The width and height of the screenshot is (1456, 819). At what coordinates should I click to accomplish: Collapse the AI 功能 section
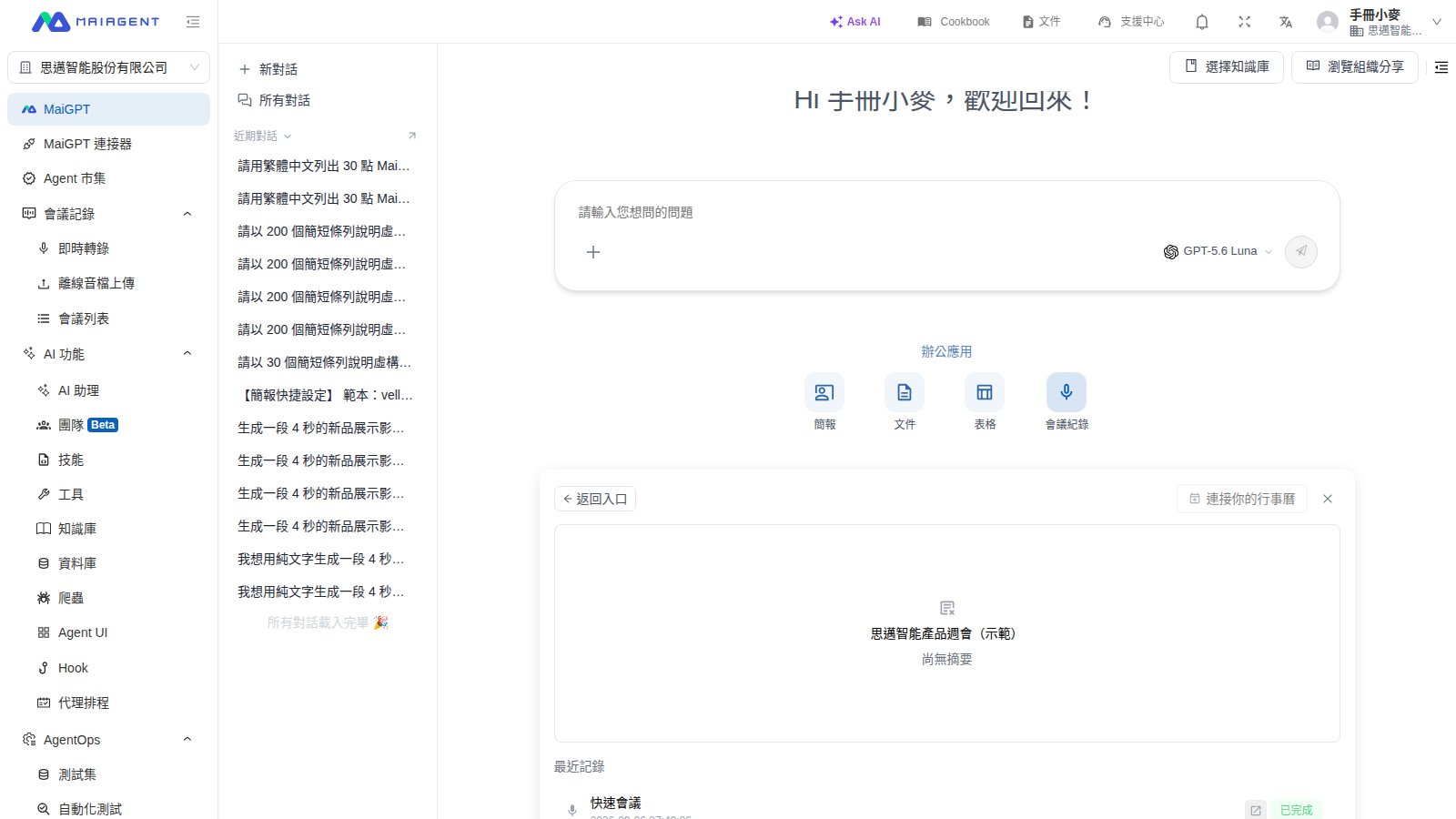pos(187,354)
